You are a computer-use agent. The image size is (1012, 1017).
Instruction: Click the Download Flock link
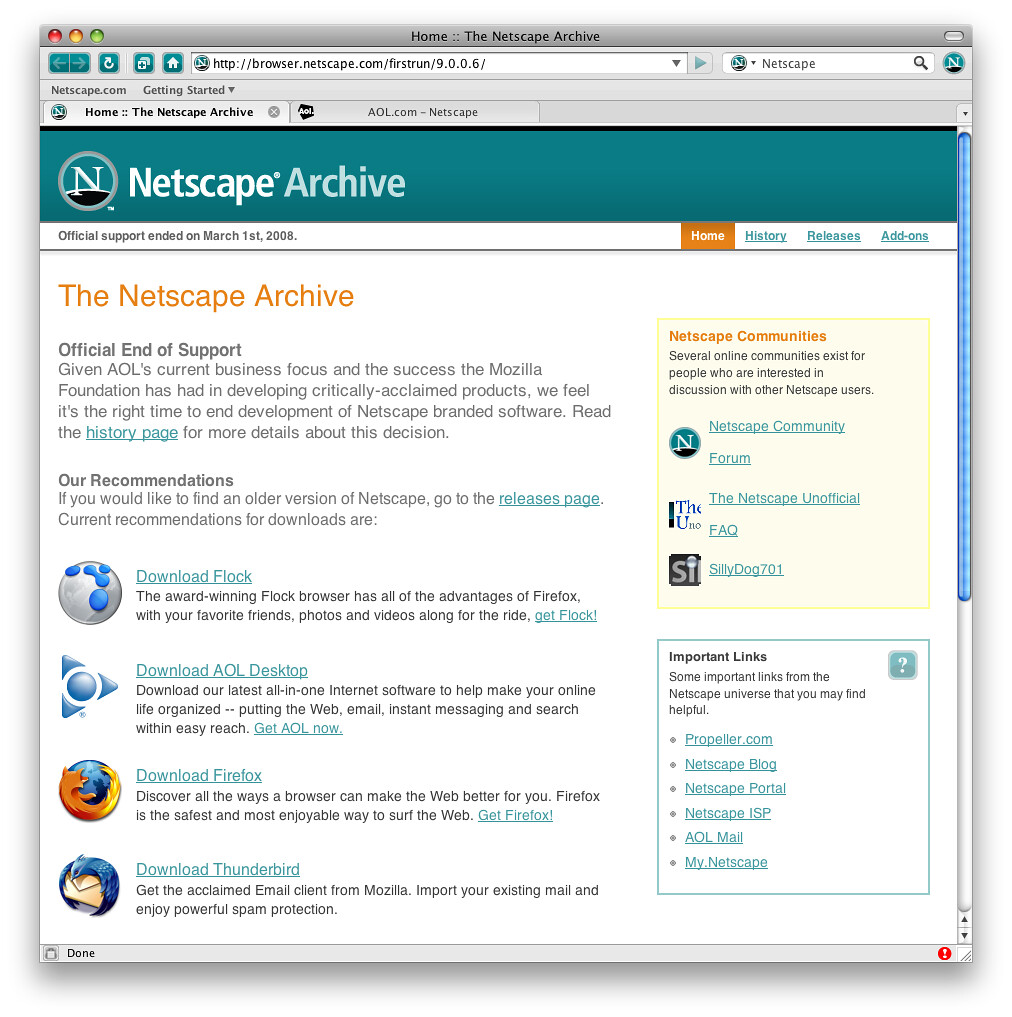point(193,576)
